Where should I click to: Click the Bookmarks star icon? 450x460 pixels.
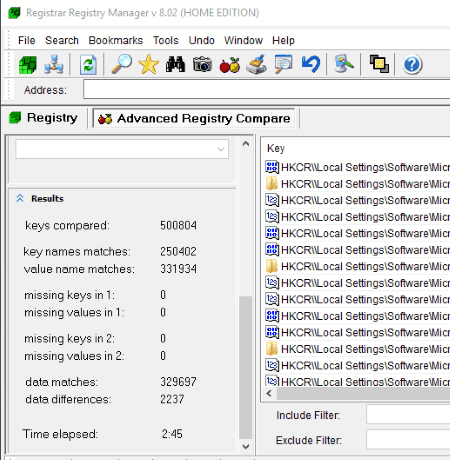[149, 64]
